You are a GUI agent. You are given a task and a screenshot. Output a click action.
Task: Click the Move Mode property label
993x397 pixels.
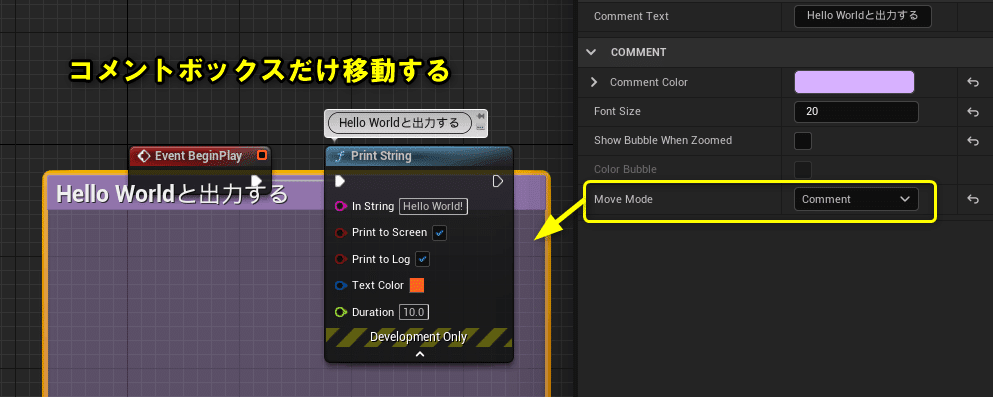point(623,199)
